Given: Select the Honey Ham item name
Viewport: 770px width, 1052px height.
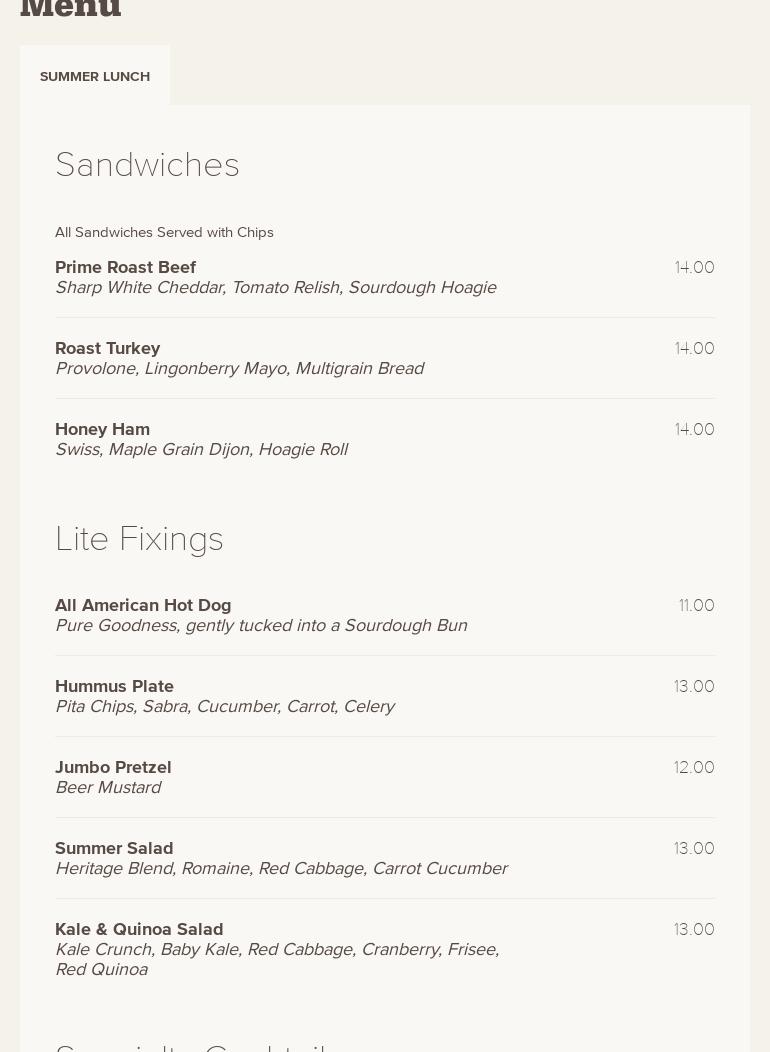Looking at the screenshot, I should (102, 429).
